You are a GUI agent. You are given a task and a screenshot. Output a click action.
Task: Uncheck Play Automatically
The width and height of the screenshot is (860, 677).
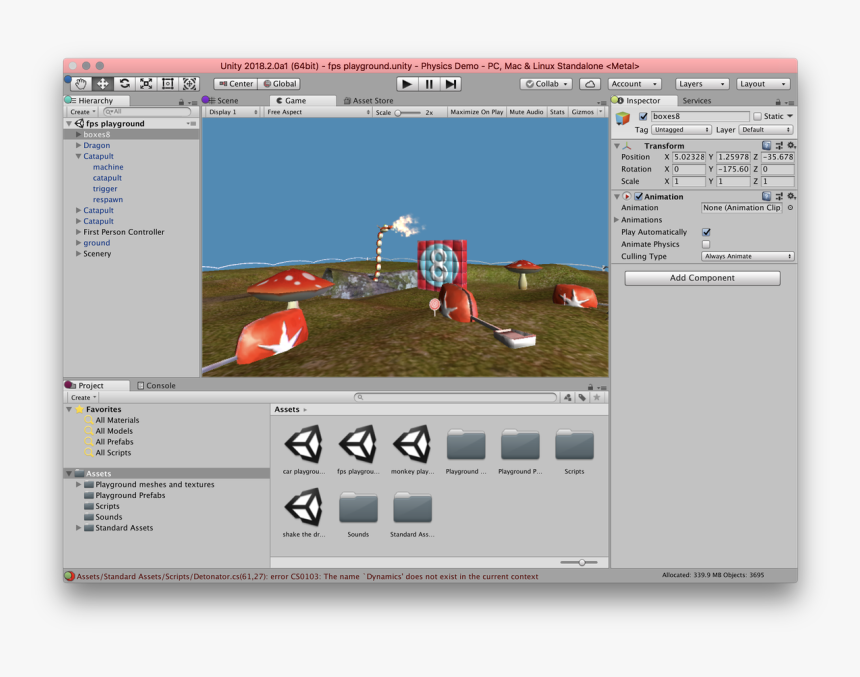coord(706,232)
